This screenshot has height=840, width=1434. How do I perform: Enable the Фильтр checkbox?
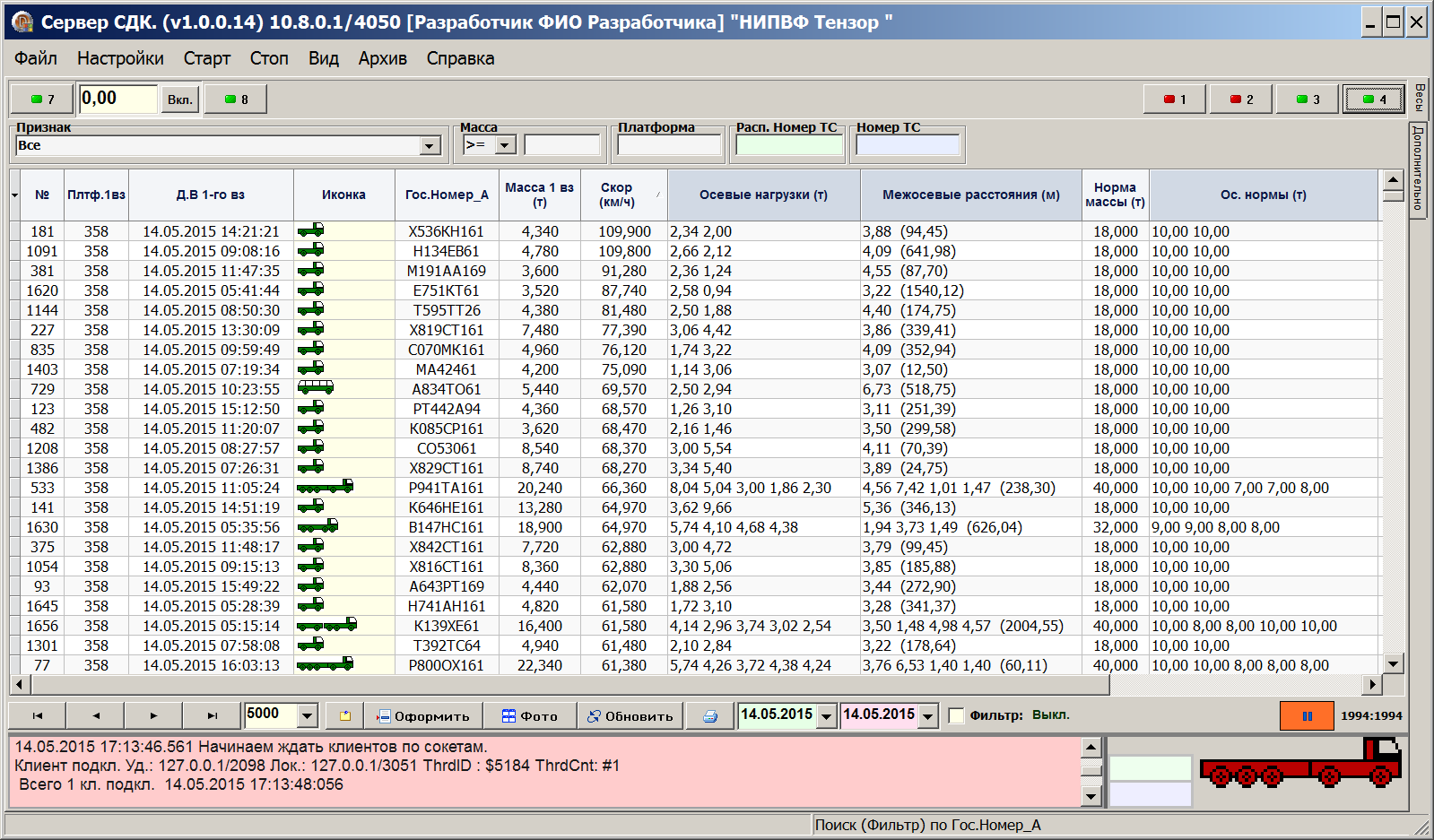(956, 715)
